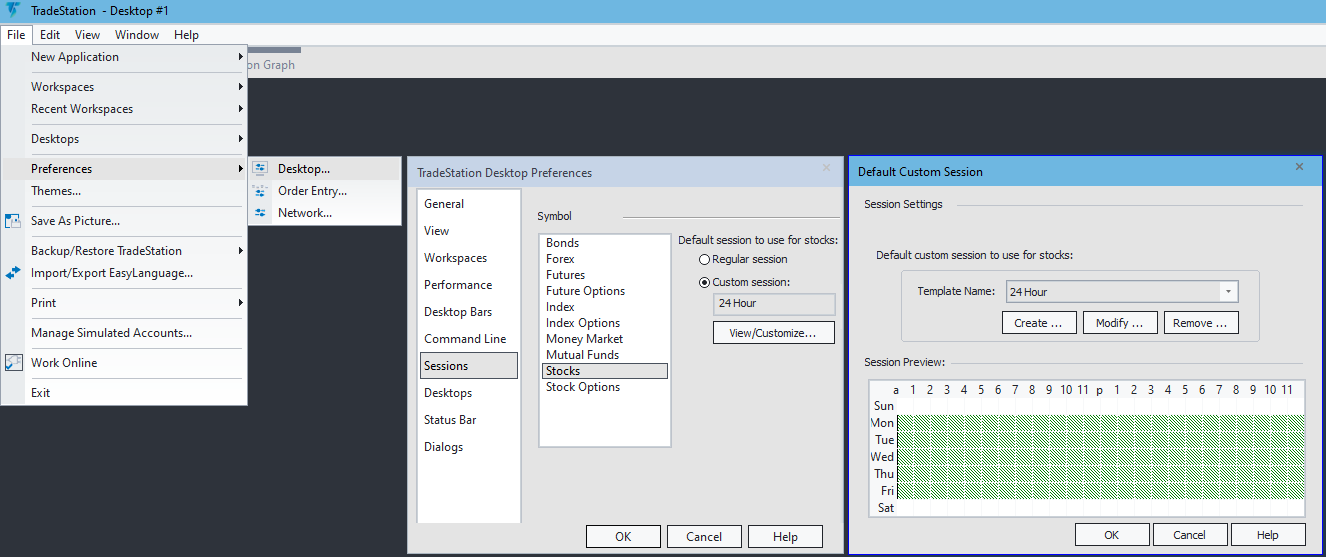Select Money Market in the Symbol list

(x=604, y=339)
